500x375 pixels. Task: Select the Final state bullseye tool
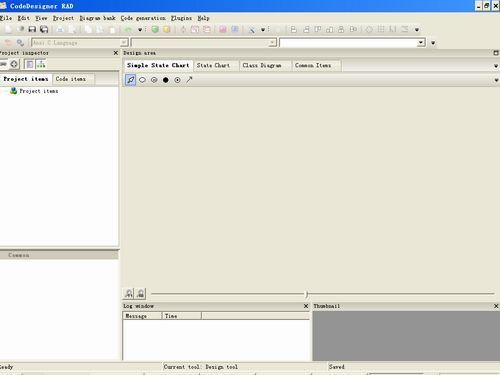(x=177, y=80)
